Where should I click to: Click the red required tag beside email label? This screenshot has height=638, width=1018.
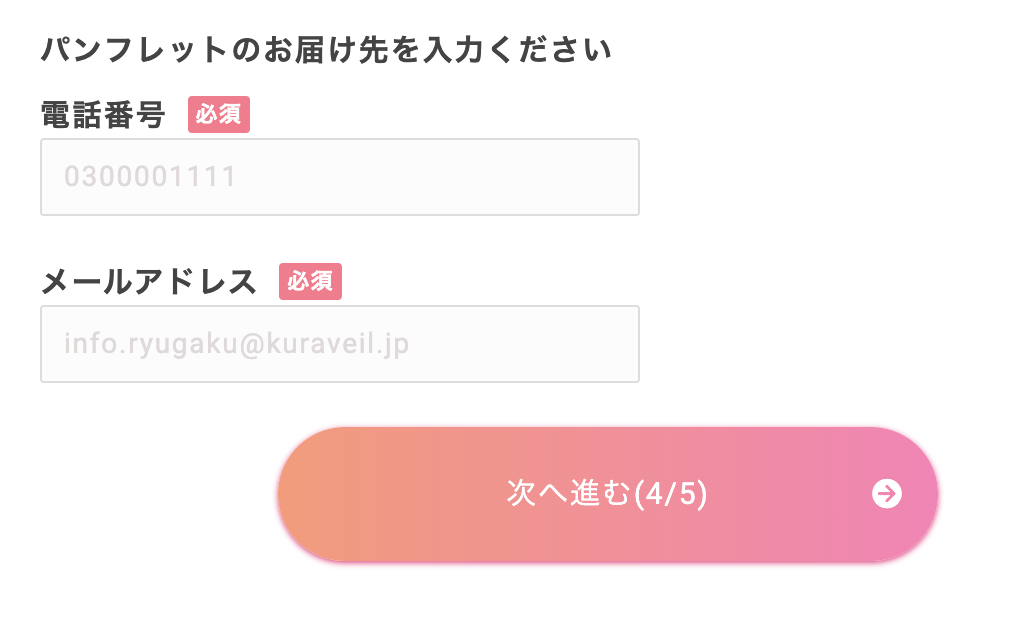pyautogui.click(x=310, y=282)
